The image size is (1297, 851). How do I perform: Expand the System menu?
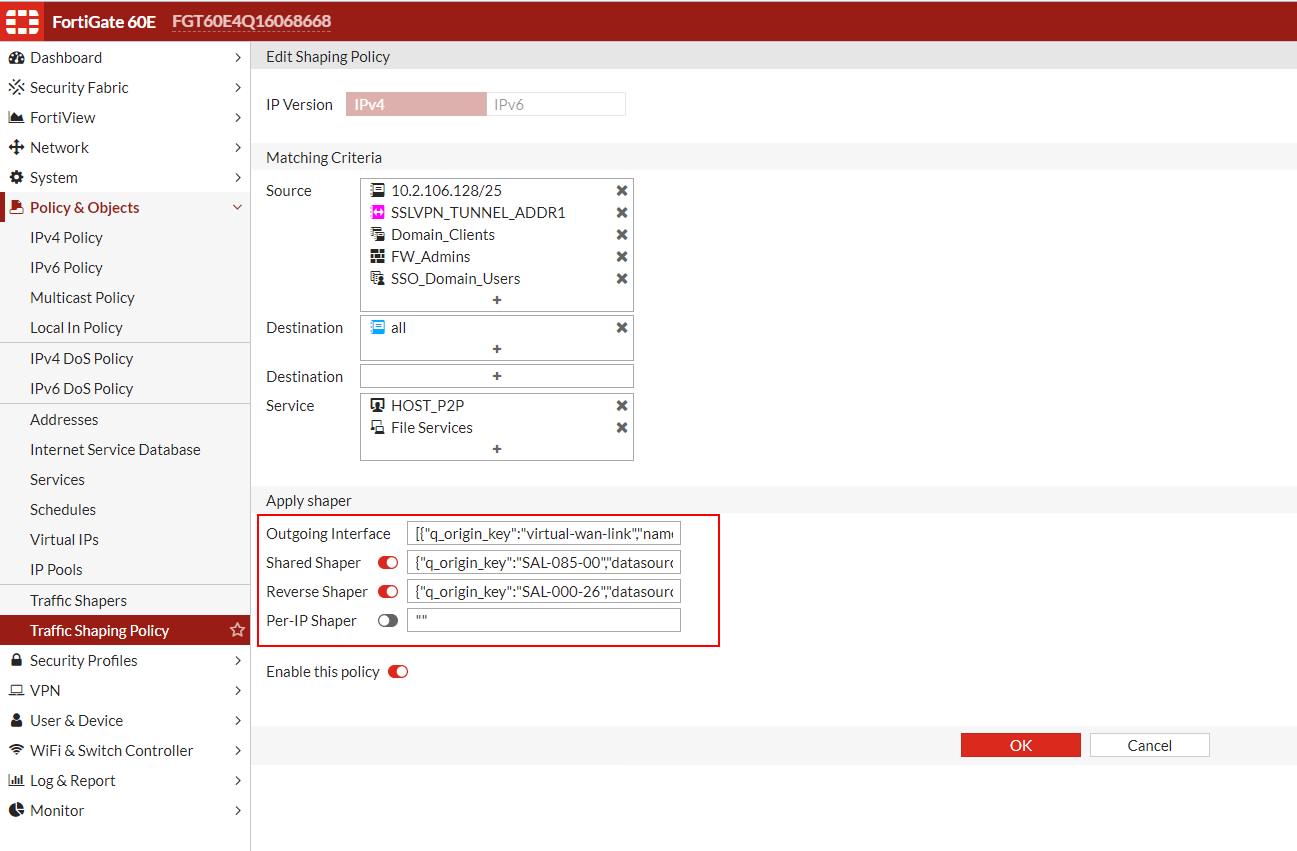238,178
